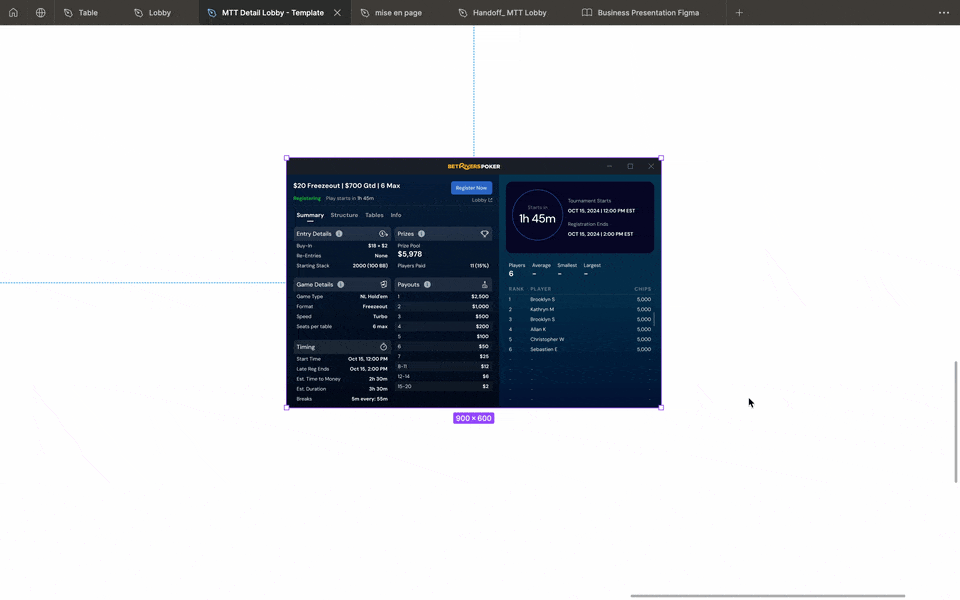Click the globe community icon
Viewport: 960px width, 600px height.
click(41, 13)
